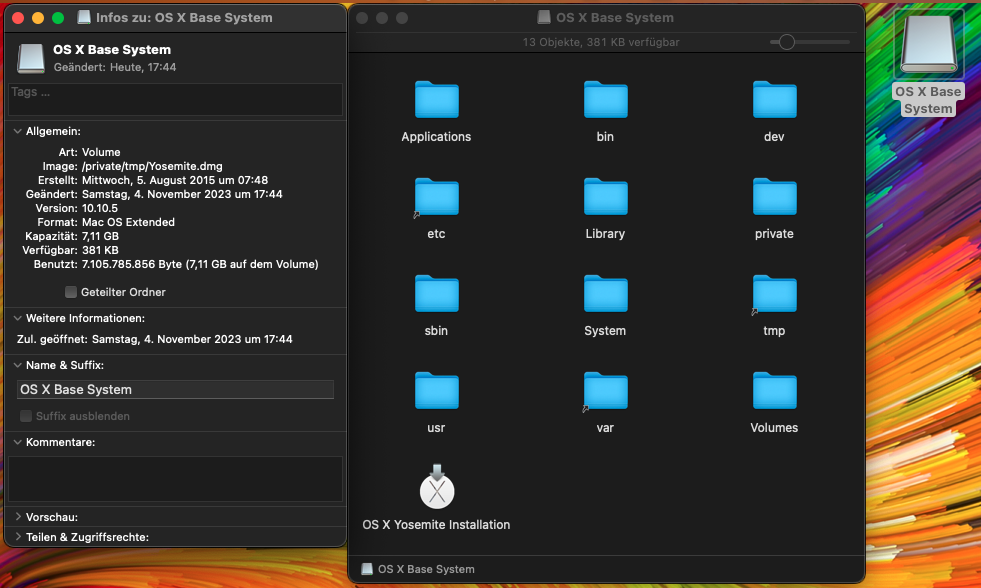The width and height of the screenshot is (981, 588).
Task: Click the Kapazität value 7,11 GB
Action: pos(100,236)
